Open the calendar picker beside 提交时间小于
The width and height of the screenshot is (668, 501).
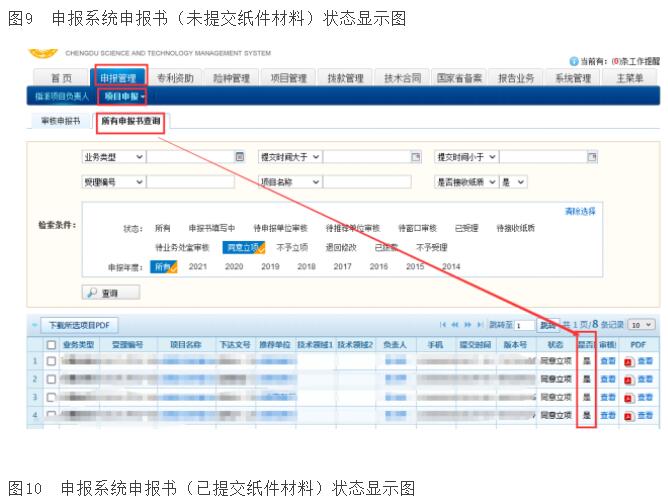coord(592,157)
